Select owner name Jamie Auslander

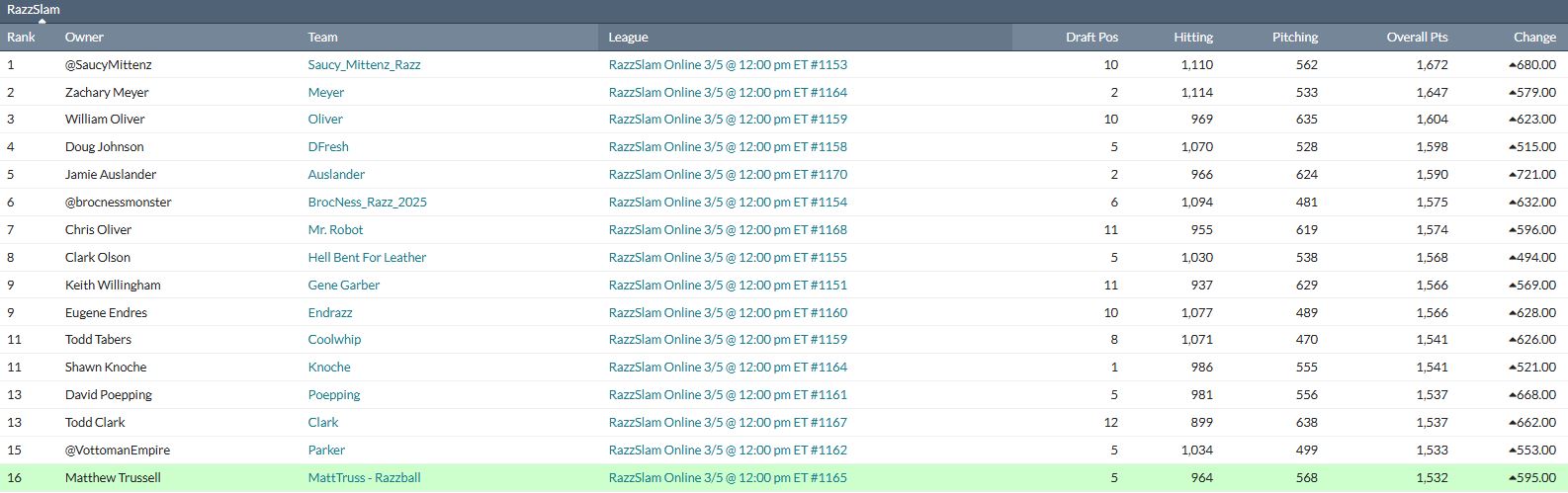(x=111, y=174)
